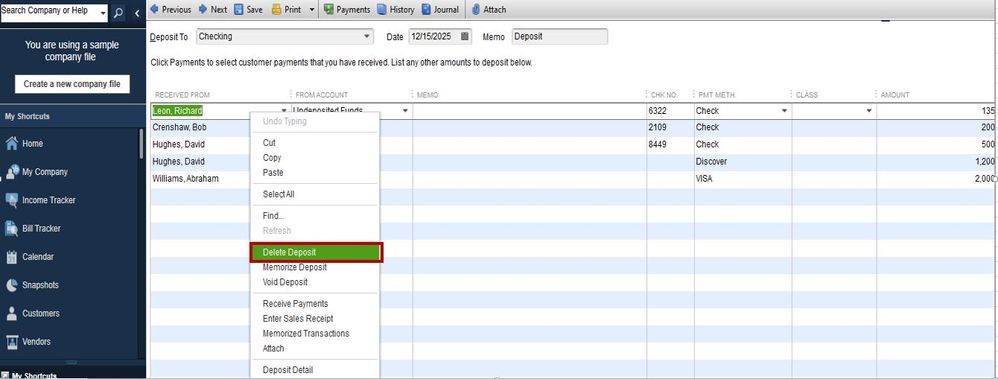This screenshot has height=379, width=998.
Task: Open the Date calendar picker icon
Action: pos(465,36)
